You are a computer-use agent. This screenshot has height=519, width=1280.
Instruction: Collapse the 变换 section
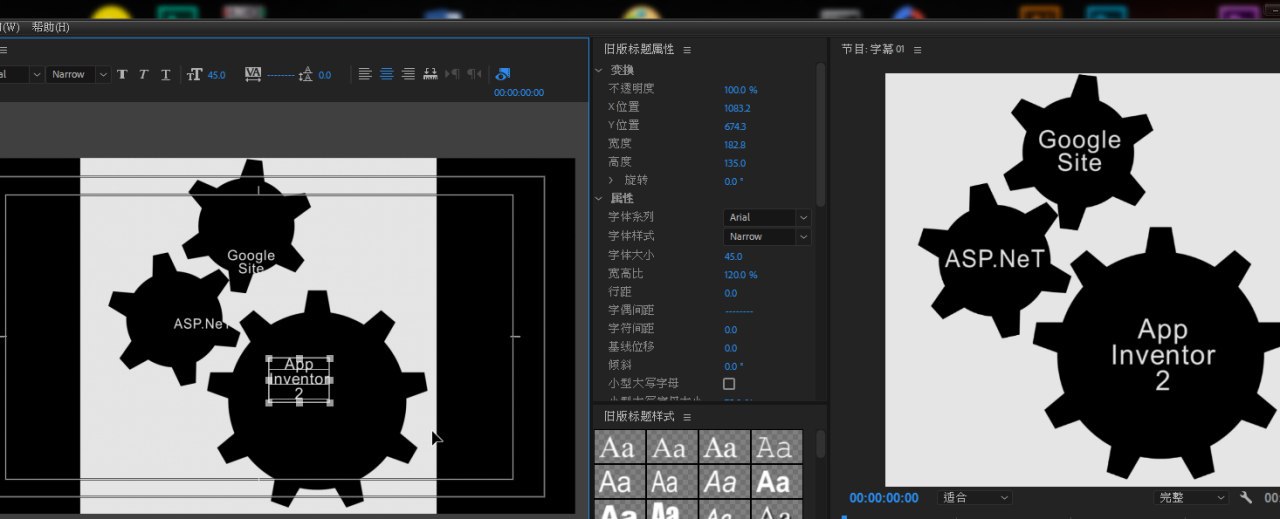(x=599, y=70)
